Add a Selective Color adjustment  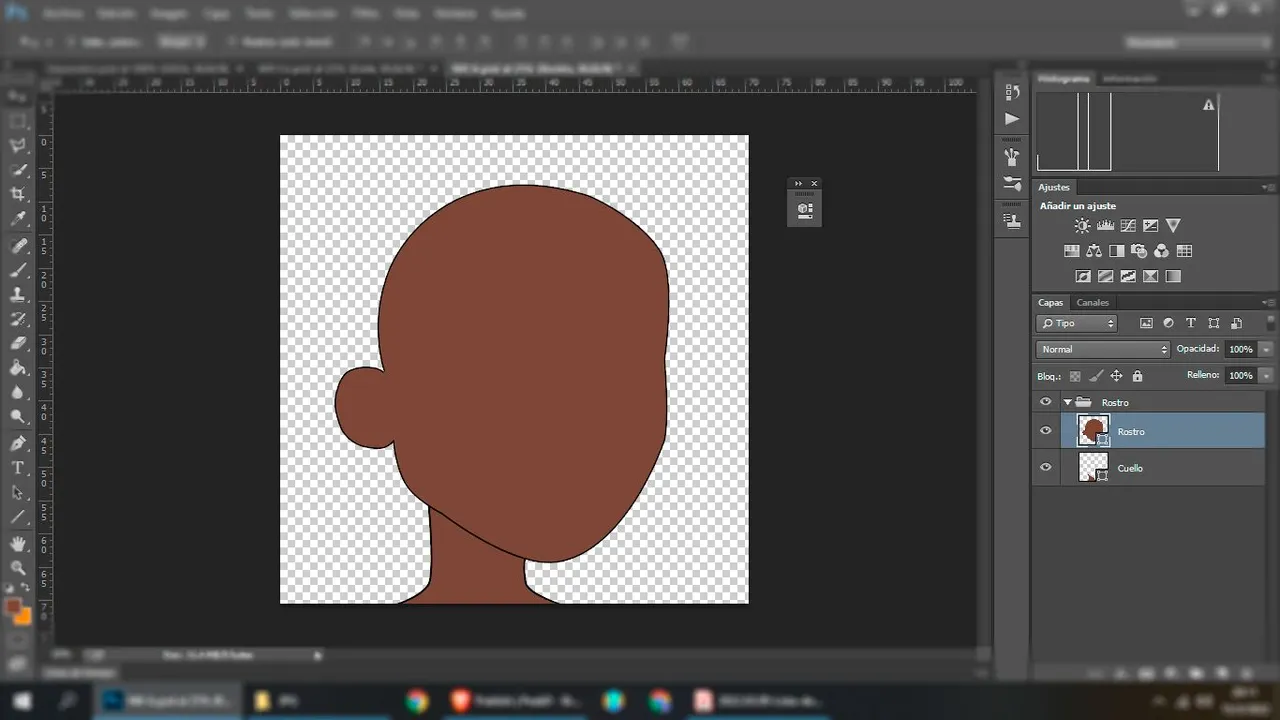(1150, 276)
